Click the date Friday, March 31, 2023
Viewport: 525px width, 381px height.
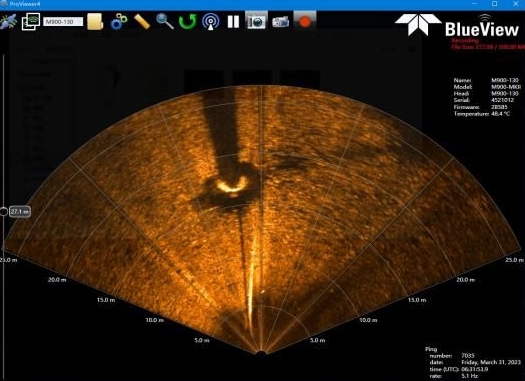[x=491, y=362]
